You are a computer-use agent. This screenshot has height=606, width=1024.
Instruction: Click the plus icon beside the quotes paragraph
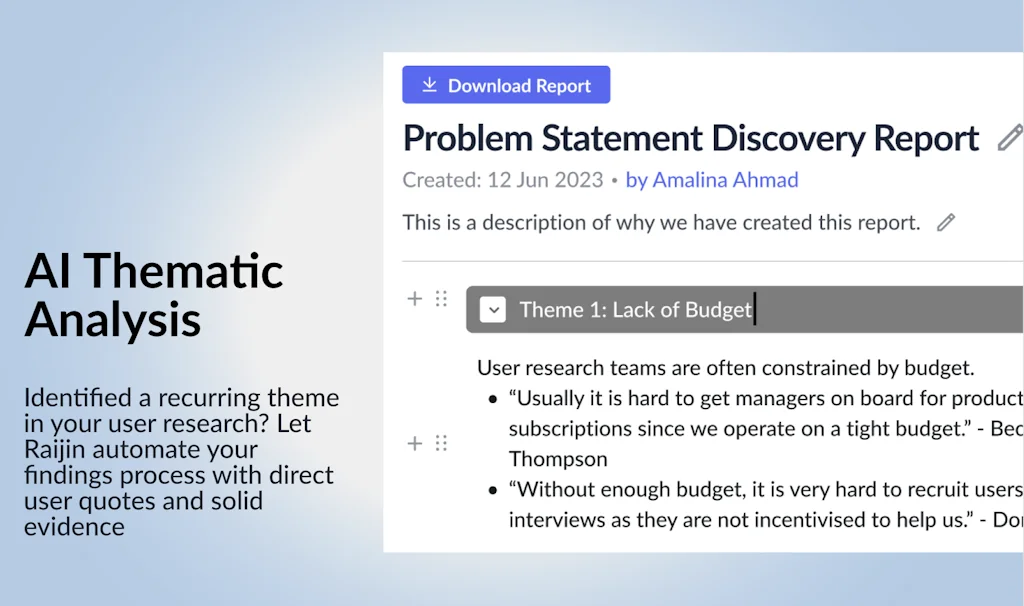pos(415,443)
